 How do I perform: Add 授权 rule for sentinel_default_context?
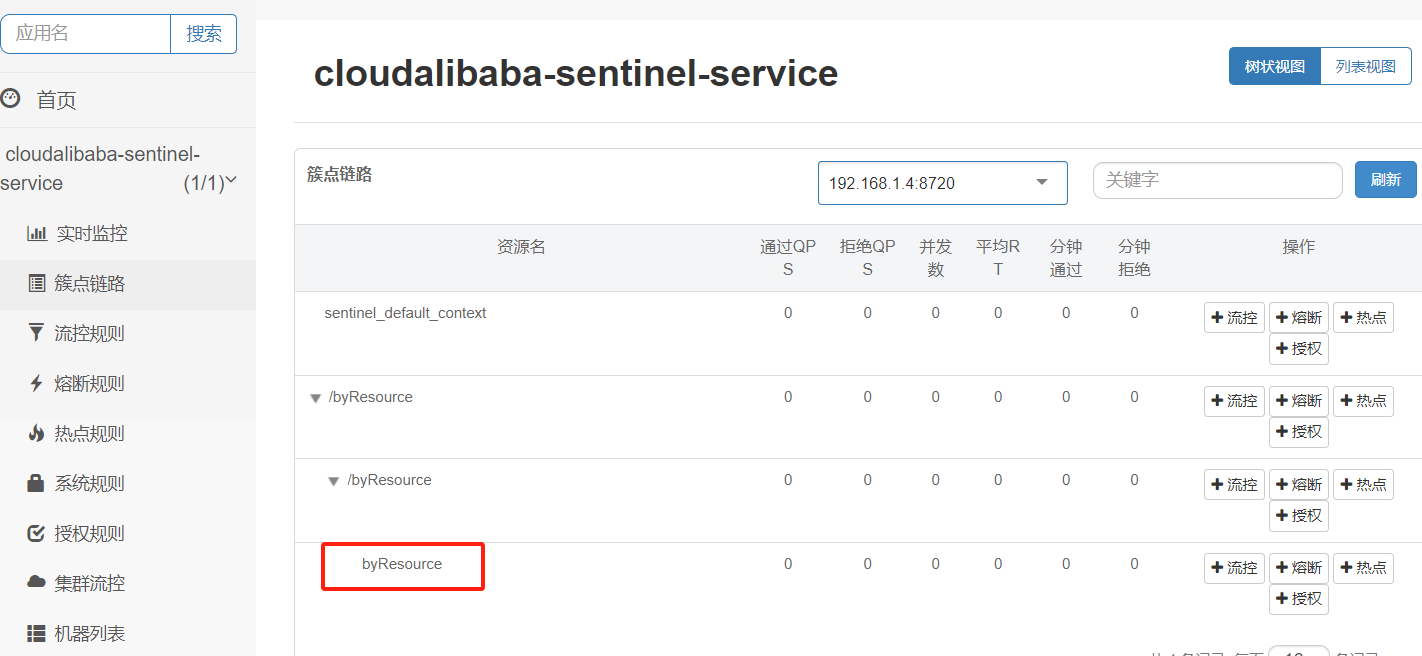(1299, 349)
